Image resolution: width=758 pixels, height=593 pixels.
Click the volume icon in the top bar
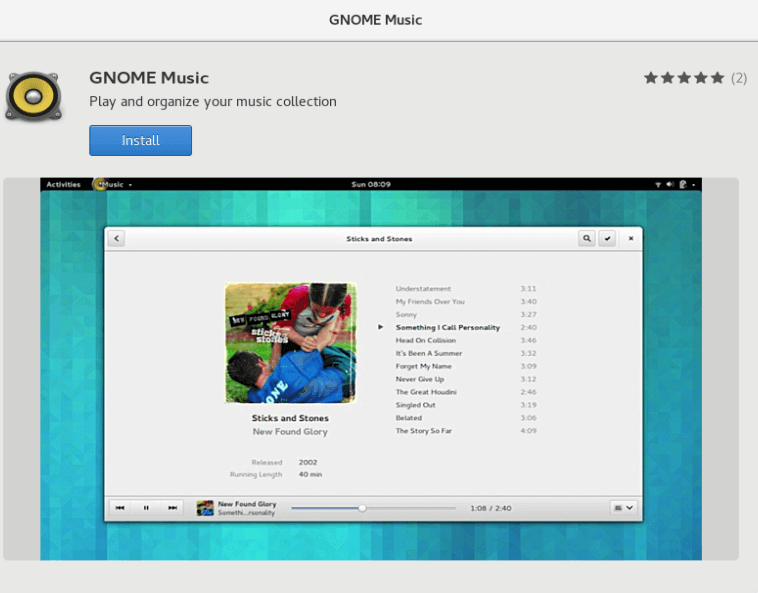[670, 185]
